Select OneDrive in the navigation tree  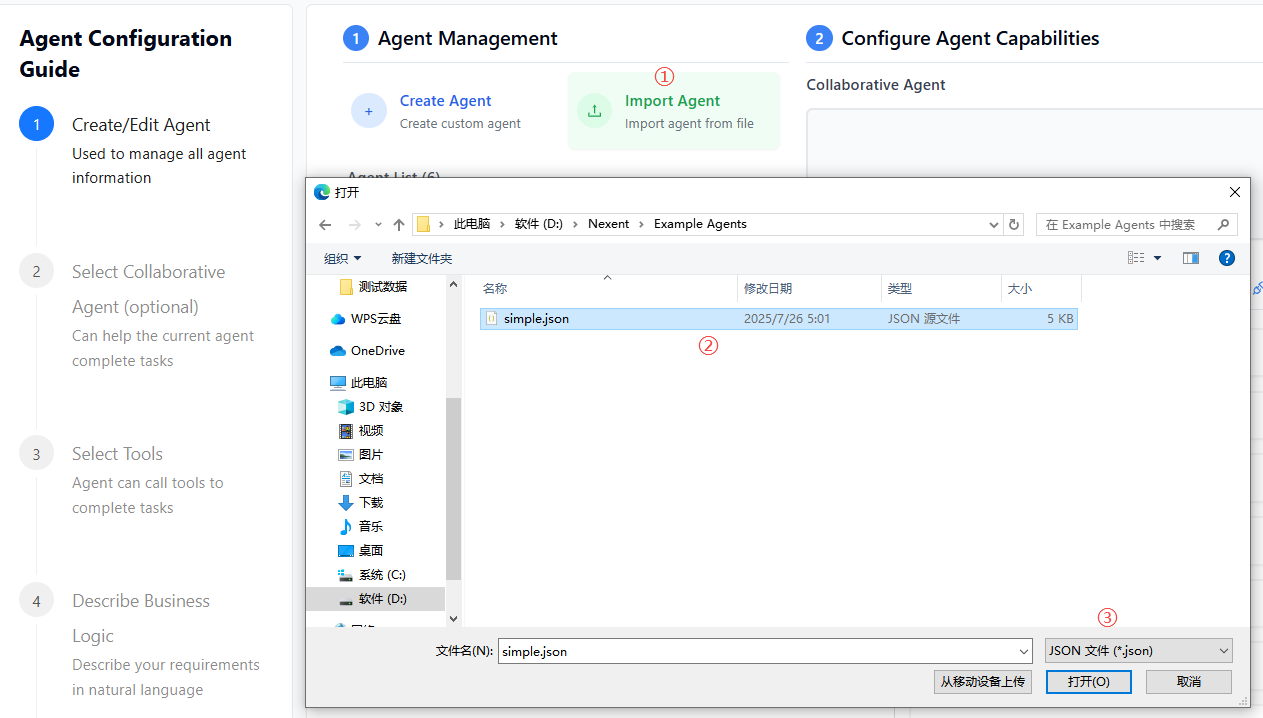(377, 351)
